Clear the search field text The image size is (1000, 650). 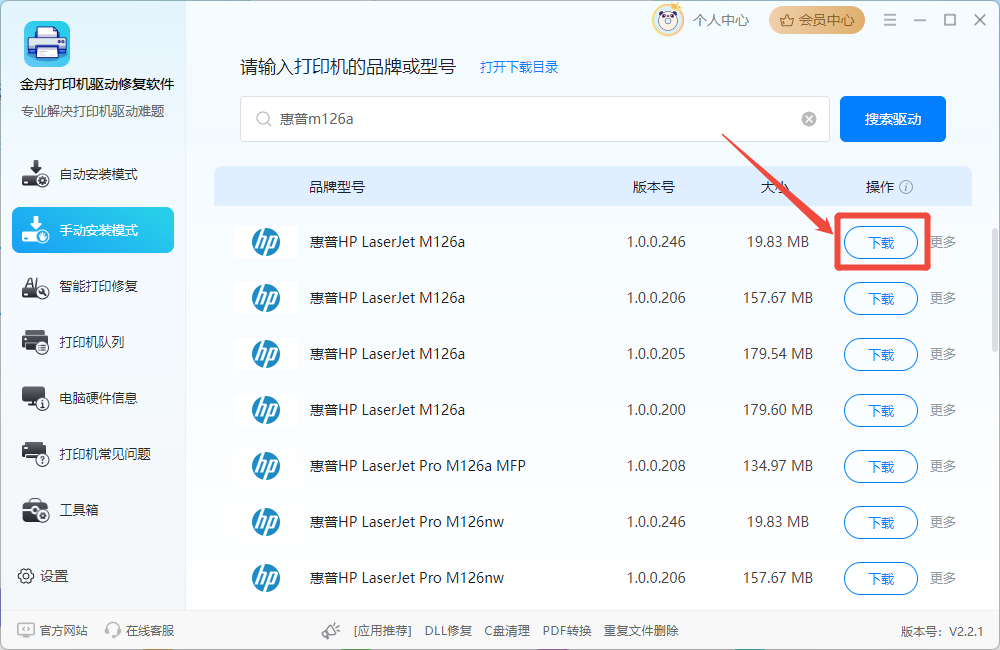pos(809,119)
